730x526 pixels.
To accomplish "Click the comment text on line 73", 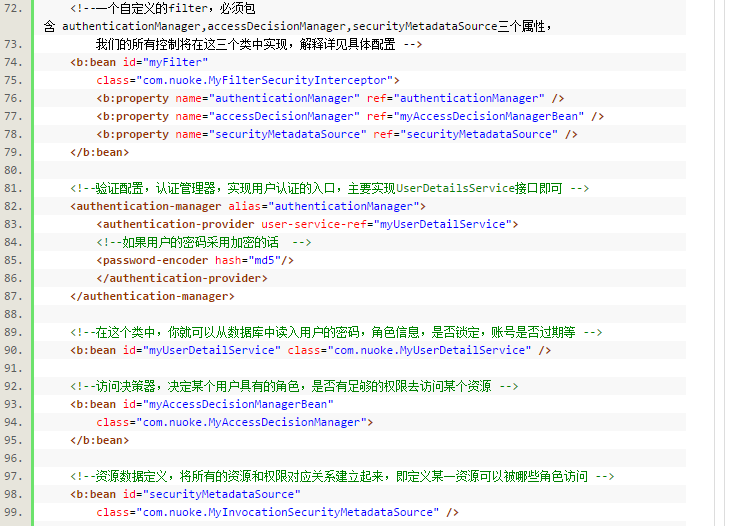I will pos(259,44).
